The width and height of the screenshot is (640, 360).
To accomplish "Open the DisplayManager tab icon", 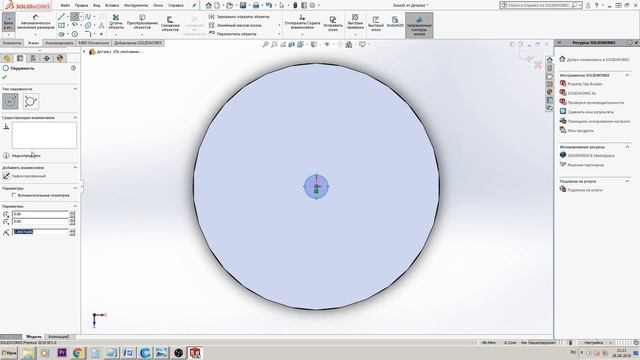I will [x=60, y=58].
